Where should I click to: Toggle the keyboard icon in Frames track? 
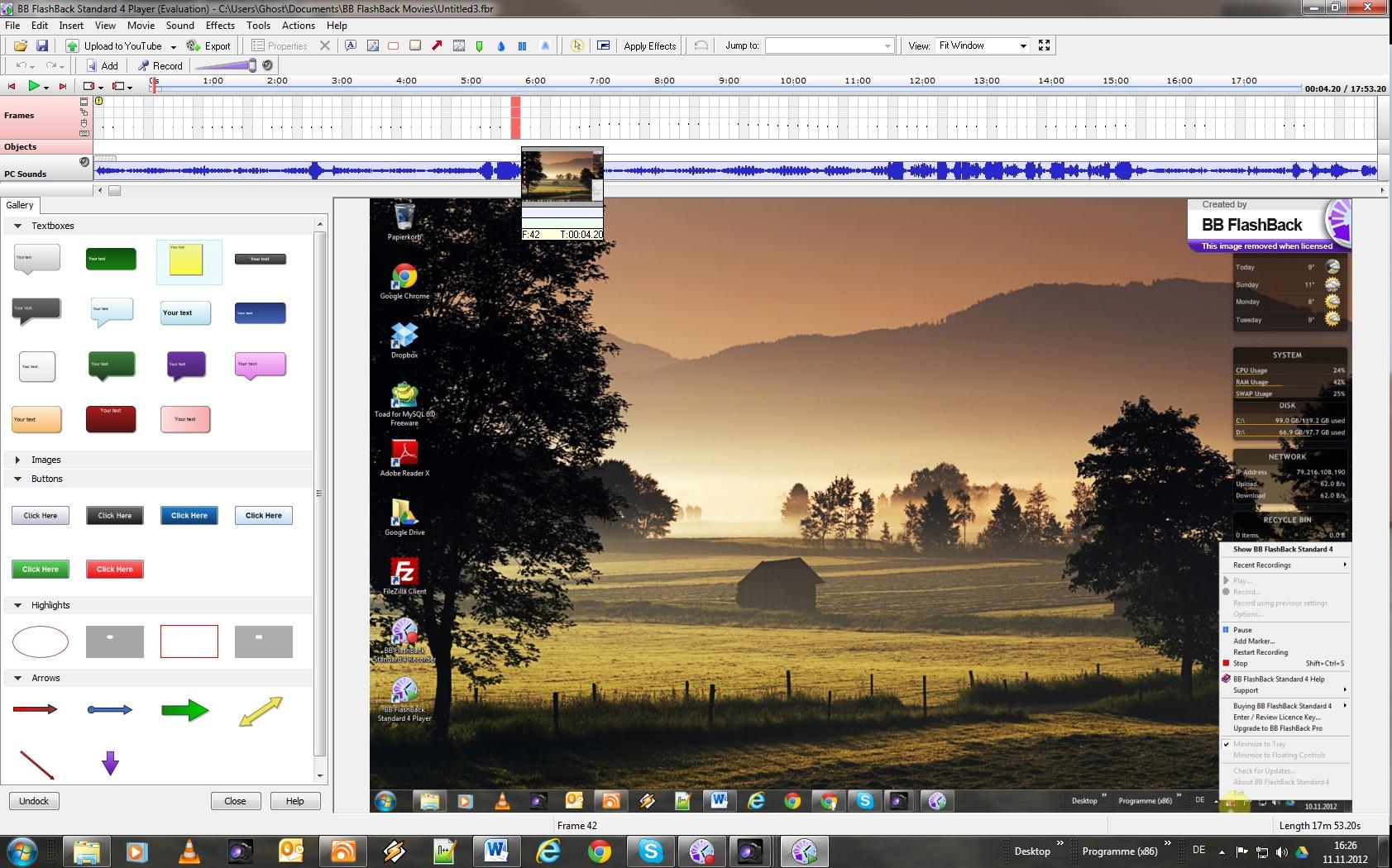point(84,132)
